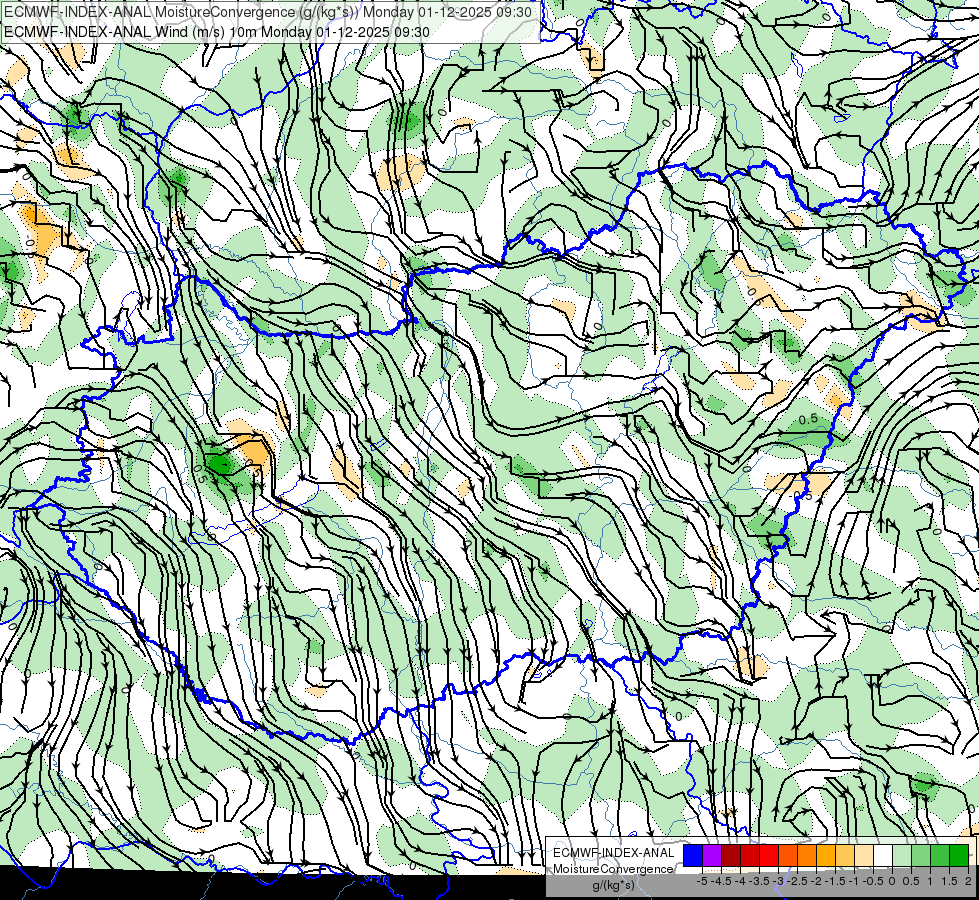
Task: Pick the white legend color swatch
Action: pyautogui.click(x=883, y=855)
